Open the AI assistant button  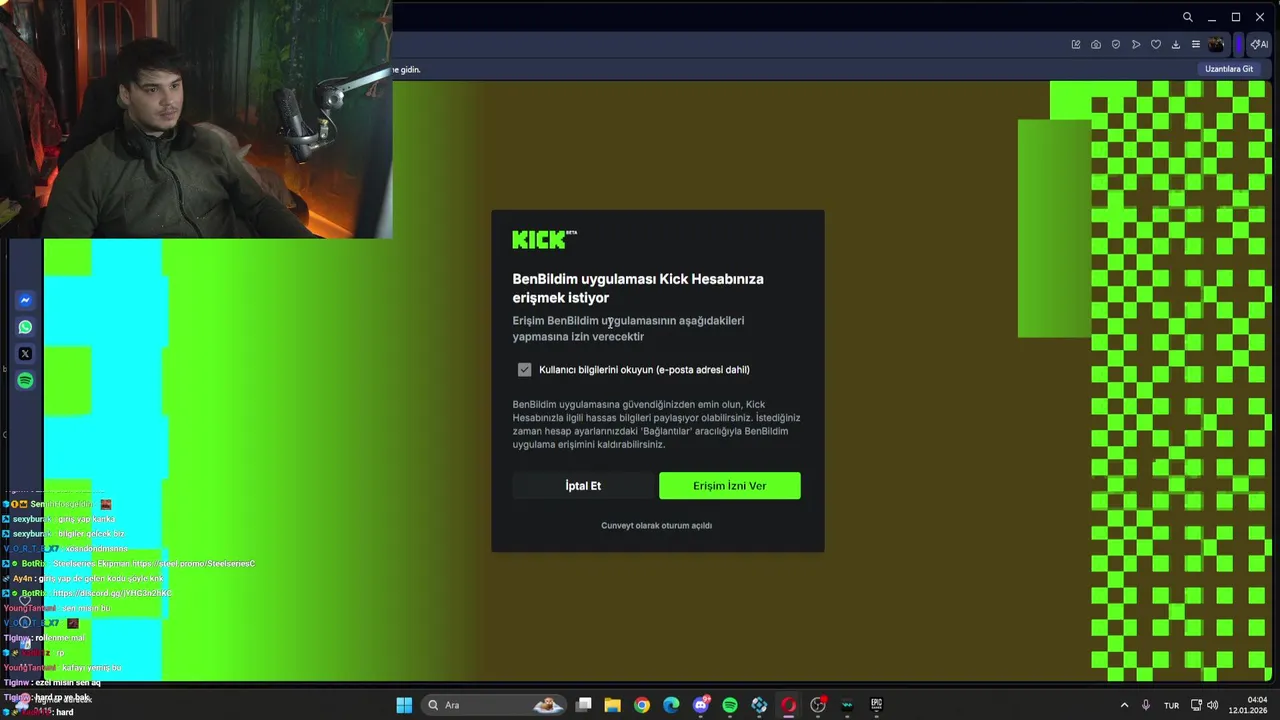[1259, 44]
